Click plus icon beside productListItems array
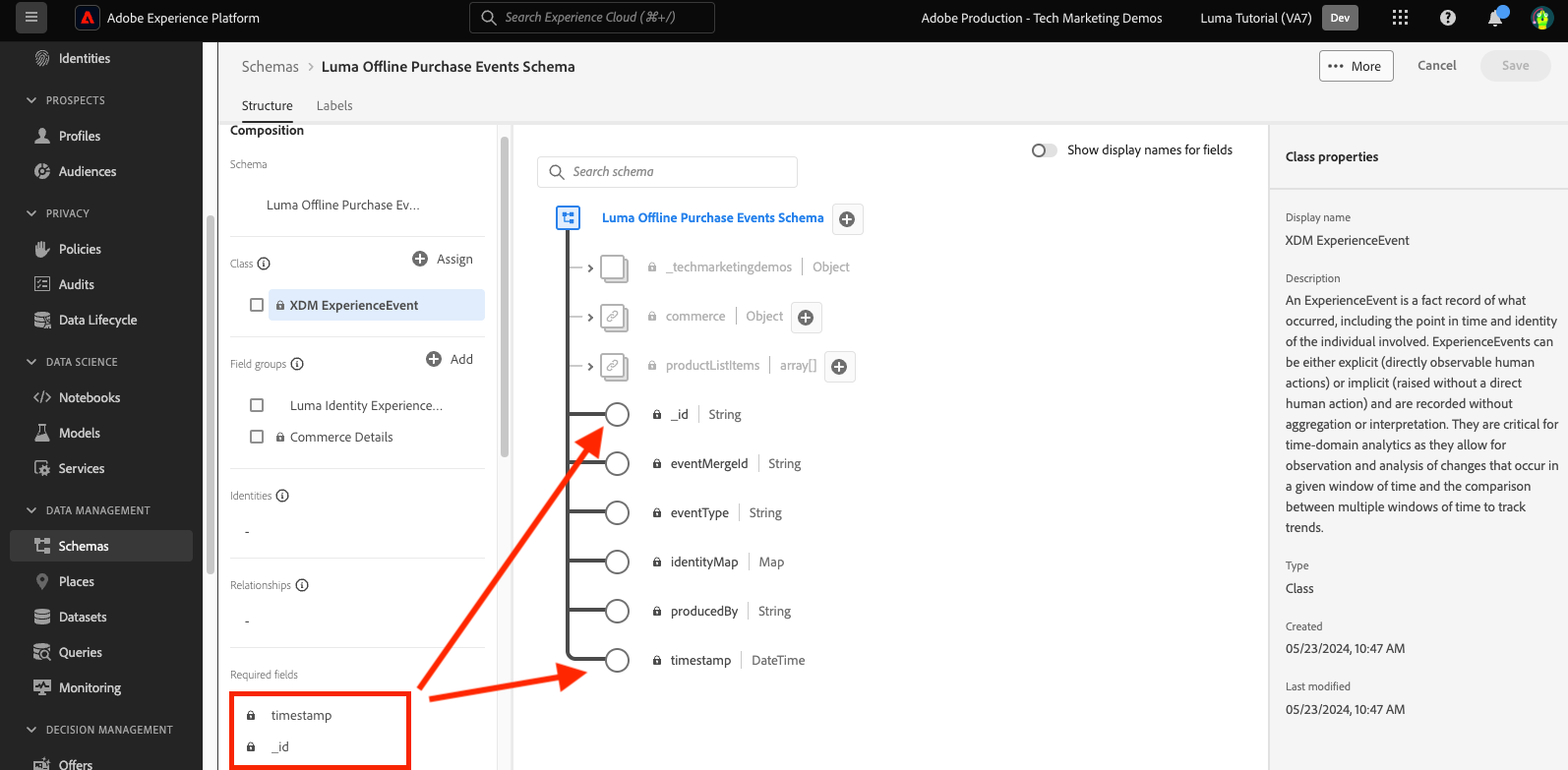 coord(839,367)
